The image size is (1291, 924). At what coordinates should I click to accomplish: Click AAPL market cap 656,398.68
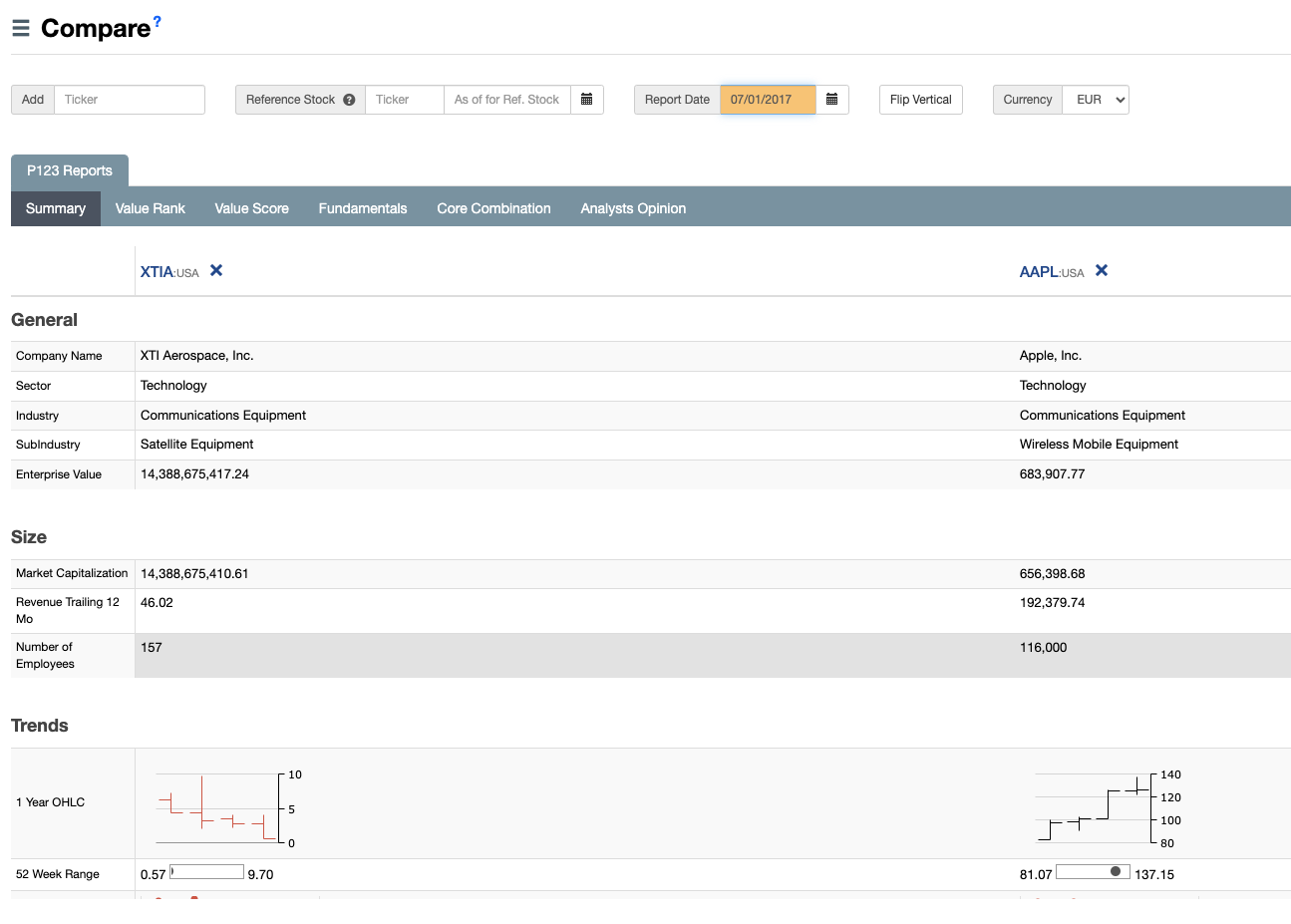pyautogui.click(x=1053, y=574)
